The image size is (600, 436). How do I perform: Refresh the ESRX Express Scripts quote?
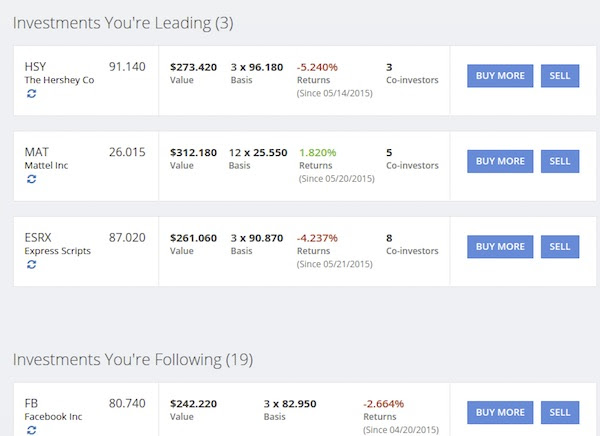click(30, 265)
